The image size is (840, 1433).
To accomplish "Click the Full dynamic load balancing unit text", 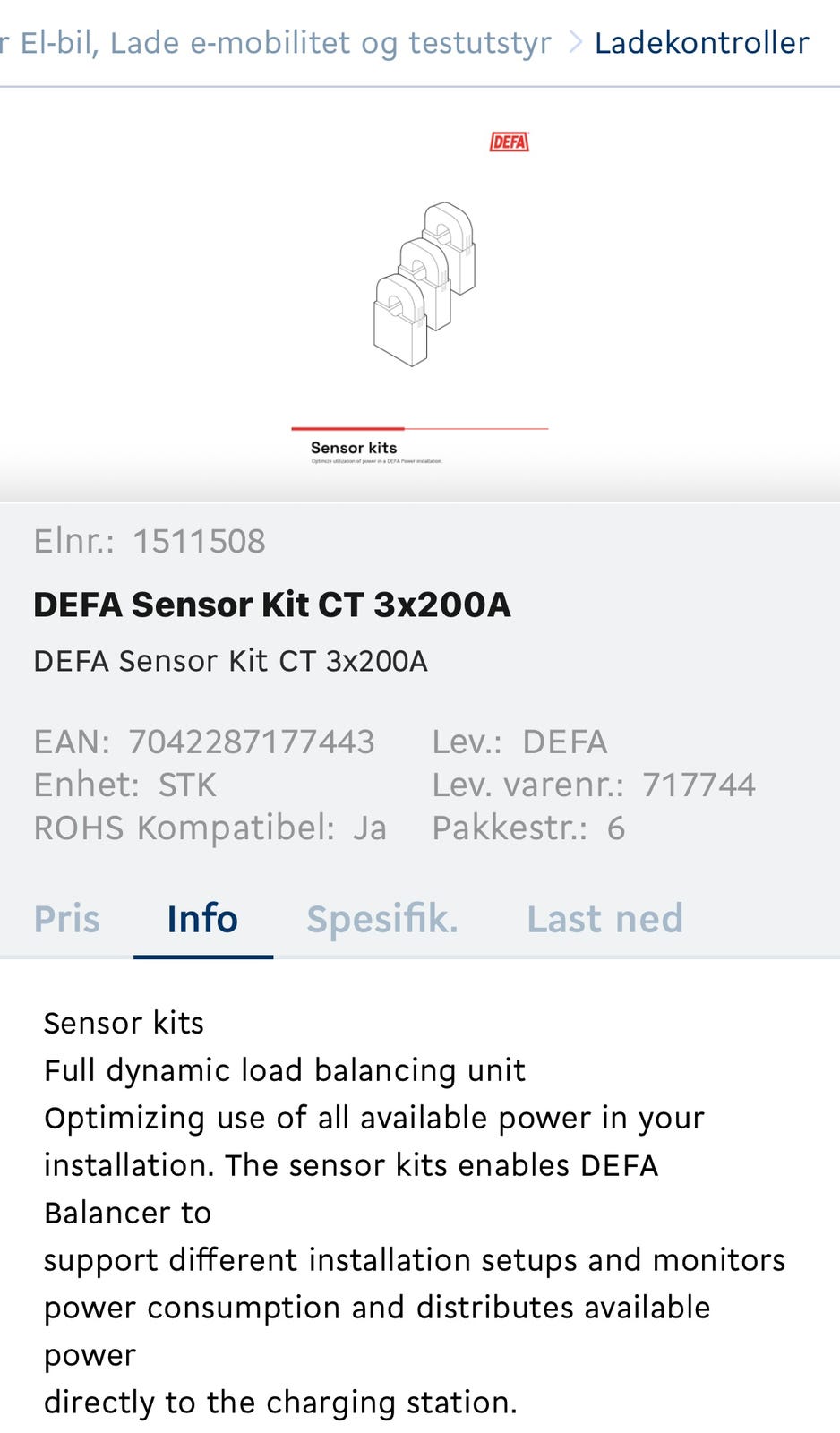I will coord(285,1070).
